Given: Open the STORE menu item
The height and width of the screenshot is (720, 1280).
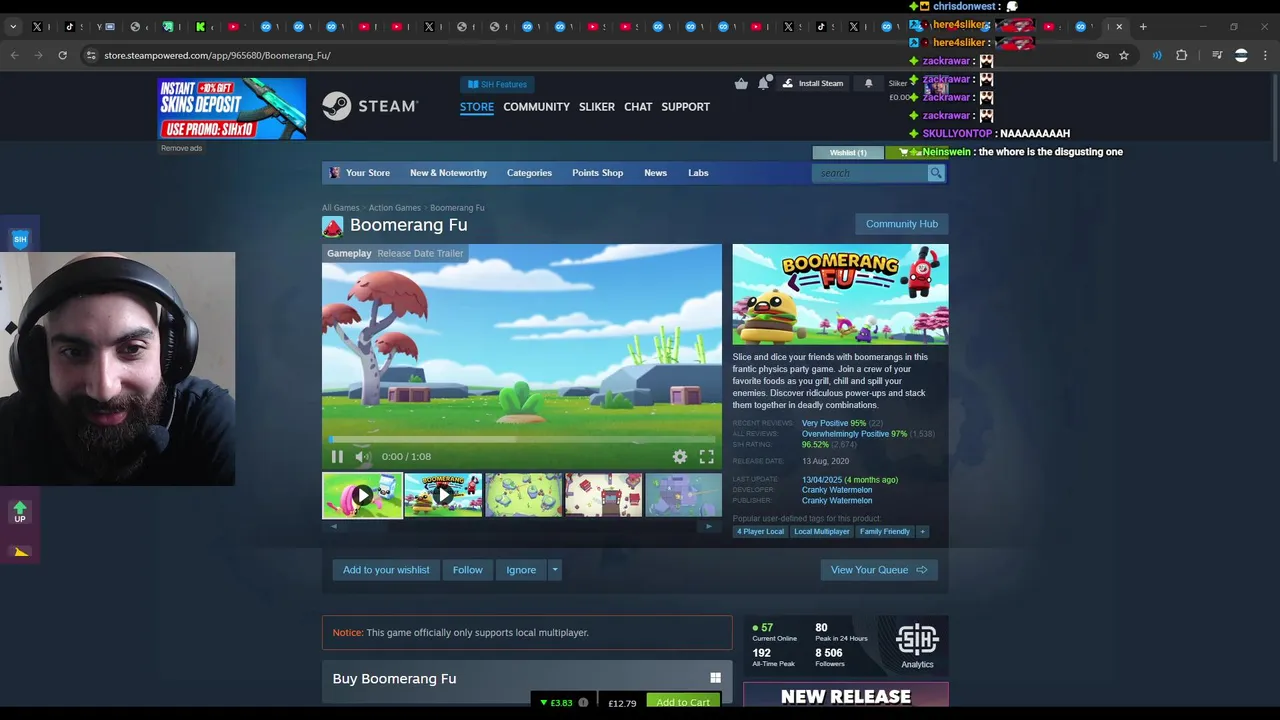Looking at the screenshot, I should [x=477, y=107].
